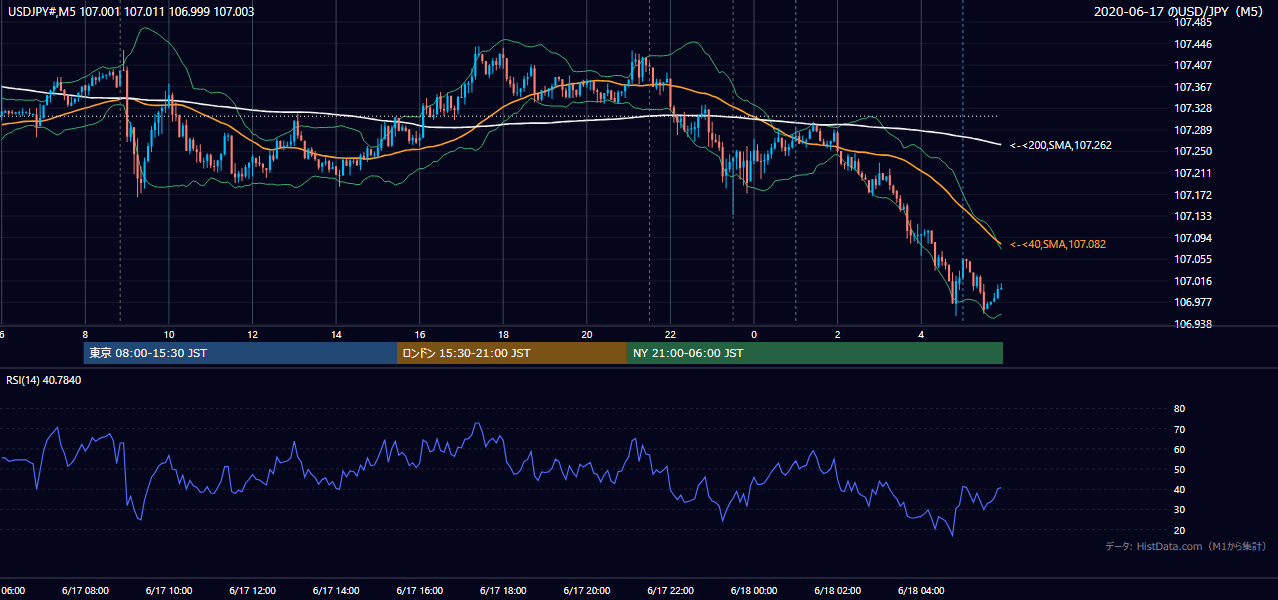Click price level 107.328 on the axis

point(1191,108)
